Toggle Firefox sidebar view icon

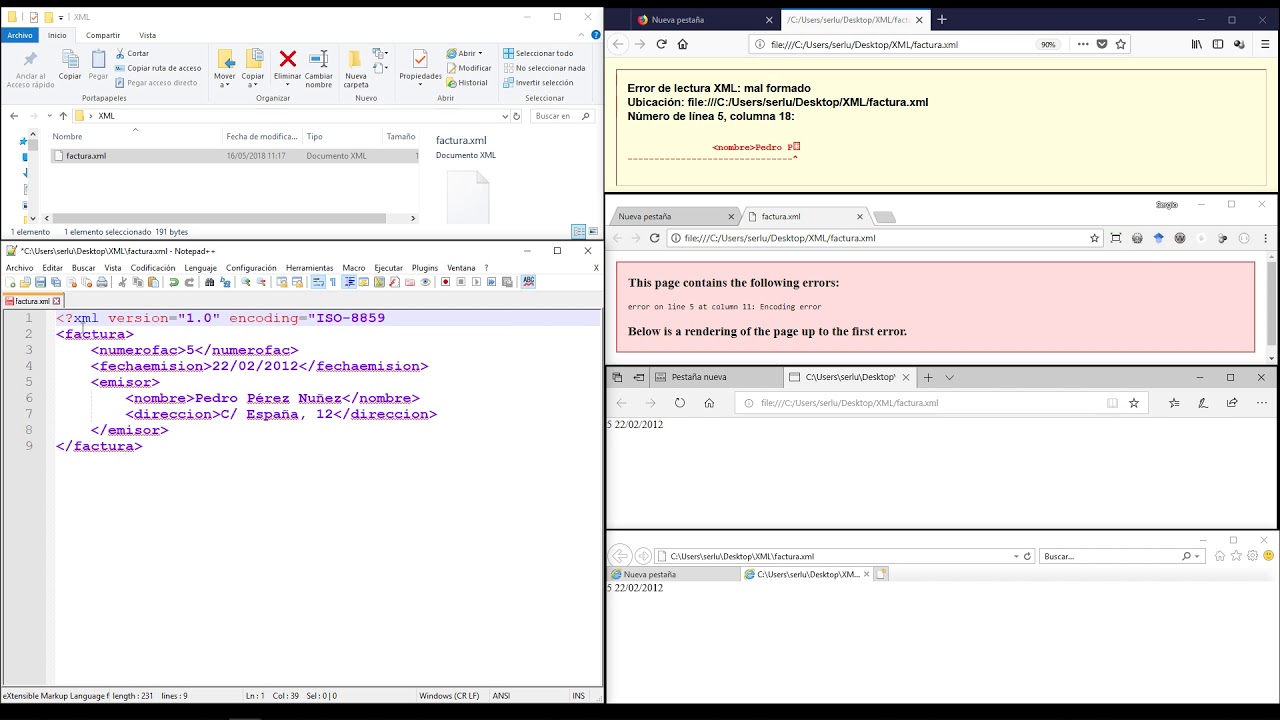point(1218,44)
